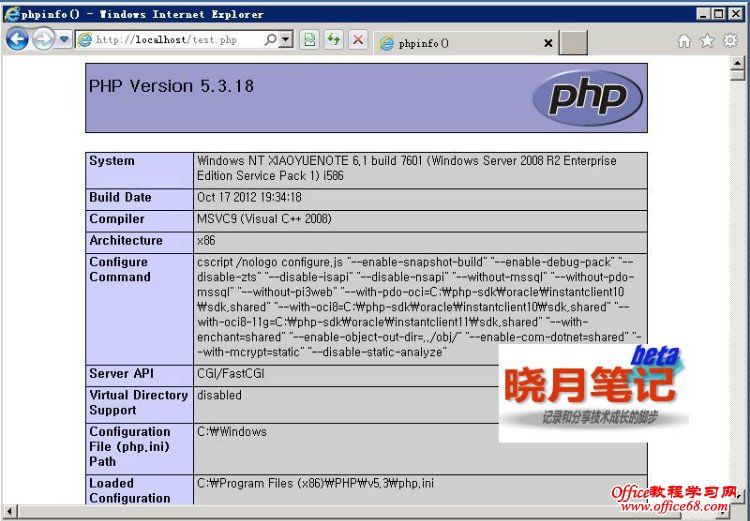Click the "MSVC9 (Visual C++ 2008)" value

coord(264,219)
